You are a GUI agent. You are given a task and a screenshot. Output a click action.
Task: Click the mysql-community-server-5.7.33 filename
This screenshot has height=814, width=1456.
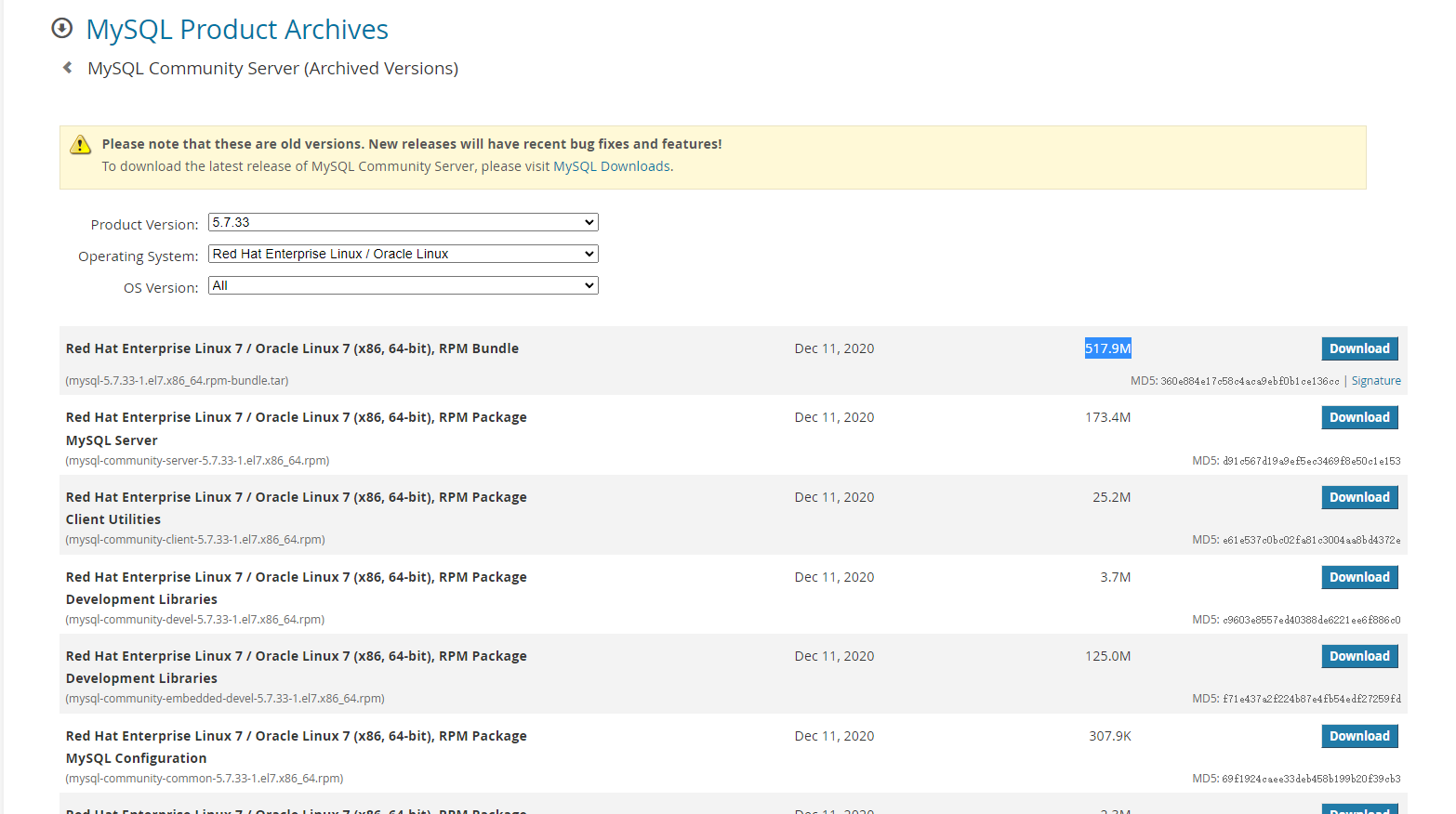(x=197, y=461)
